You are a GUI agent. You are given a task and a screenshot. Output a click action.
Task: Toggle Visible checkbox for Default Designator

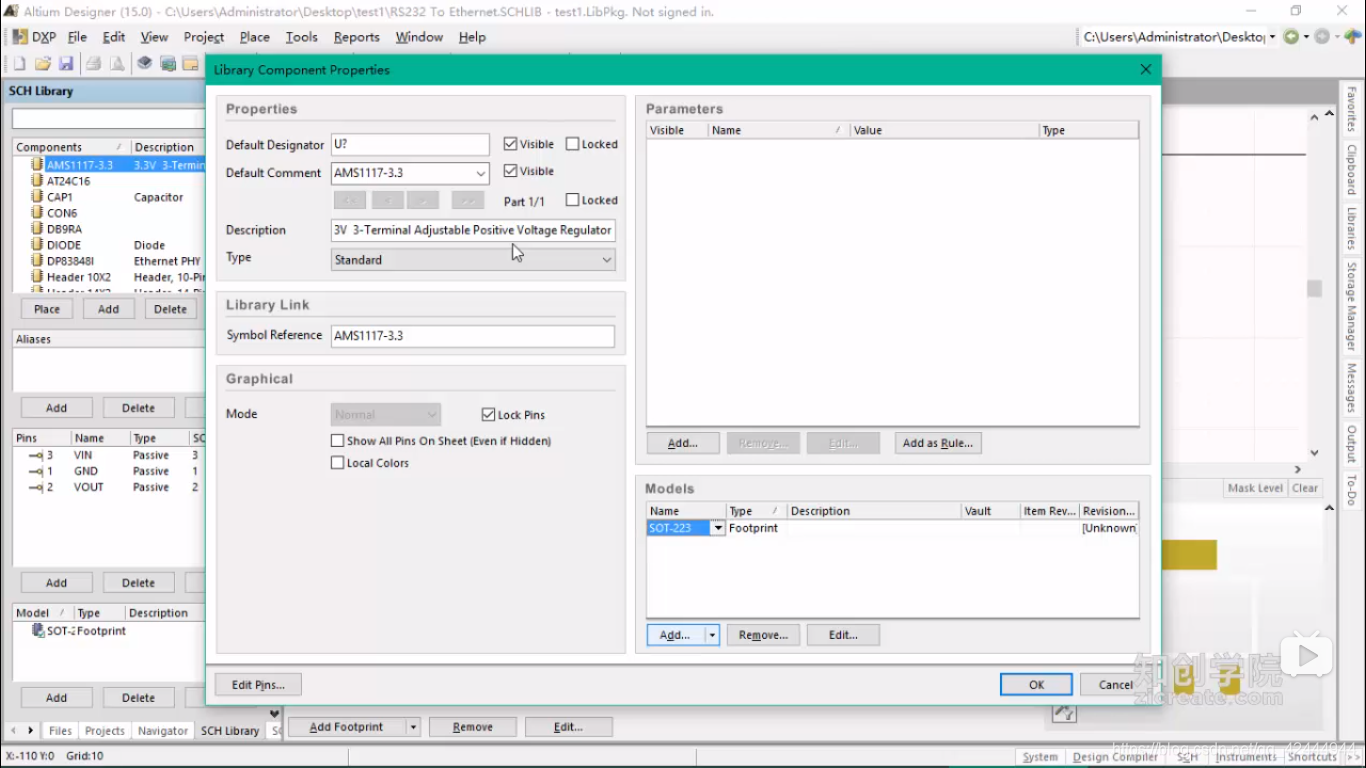[x=511, y=144]
